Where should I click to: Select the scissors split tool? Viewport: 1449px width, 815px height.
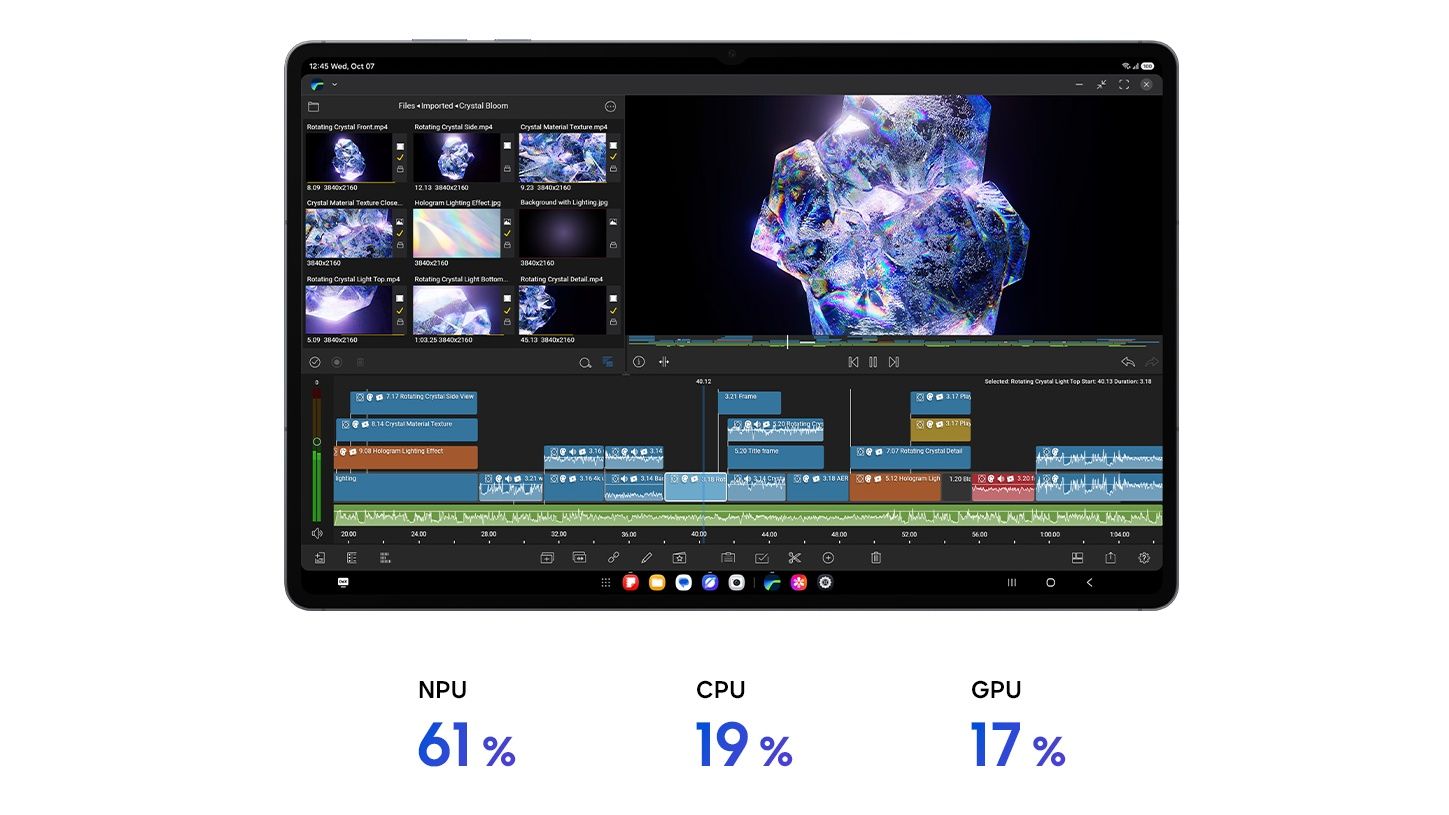pos(794,558)
